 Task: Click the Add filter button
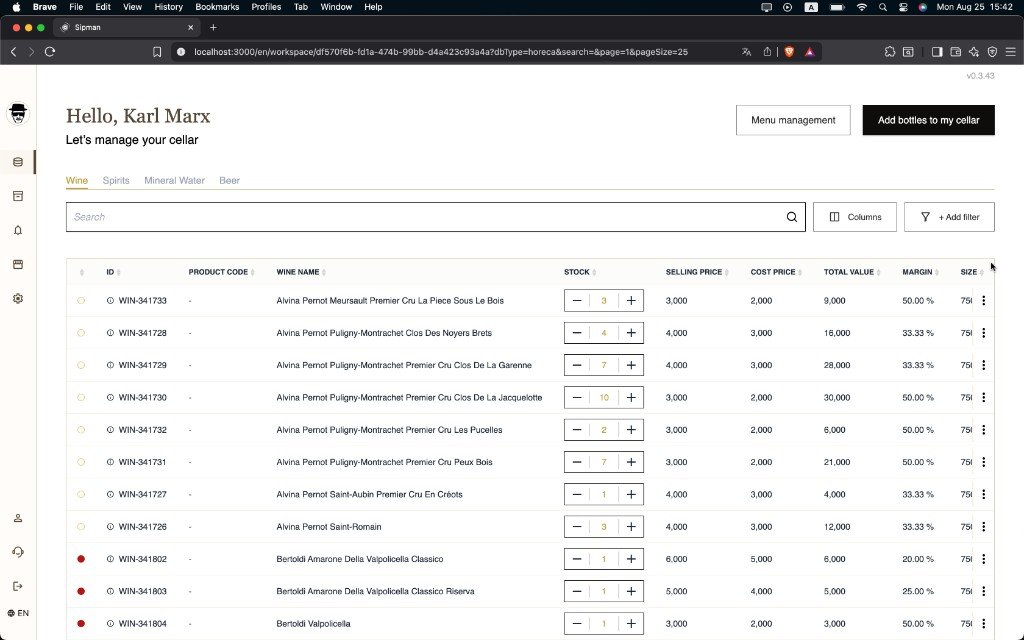949,217
